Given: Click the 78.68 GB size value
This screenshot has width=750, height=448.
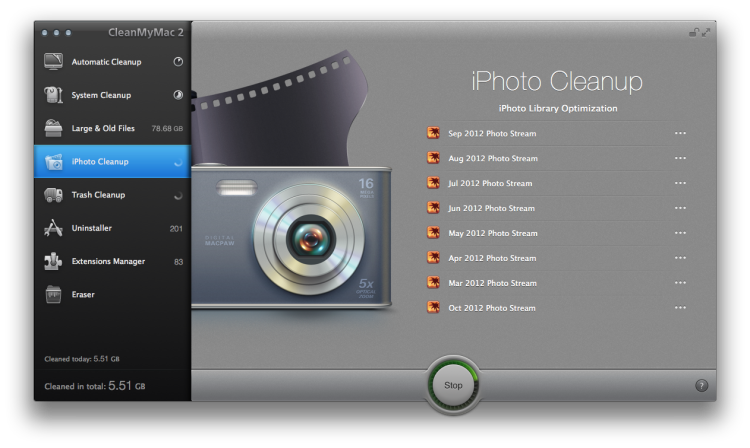Looking at the screenshot, I should point(167,128).
